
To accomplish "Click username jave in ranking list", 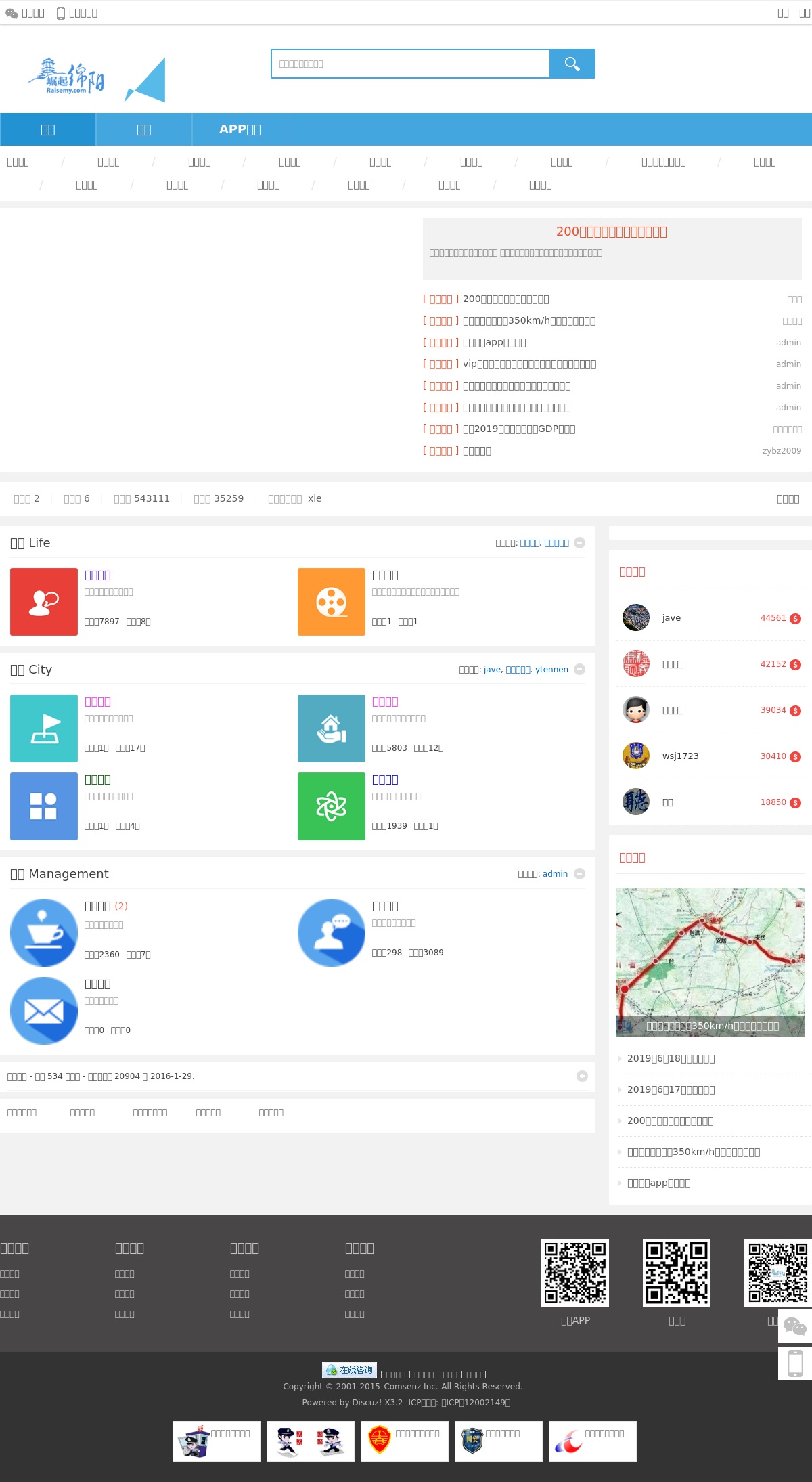I will pyautogui.click(x=671, y=617).
